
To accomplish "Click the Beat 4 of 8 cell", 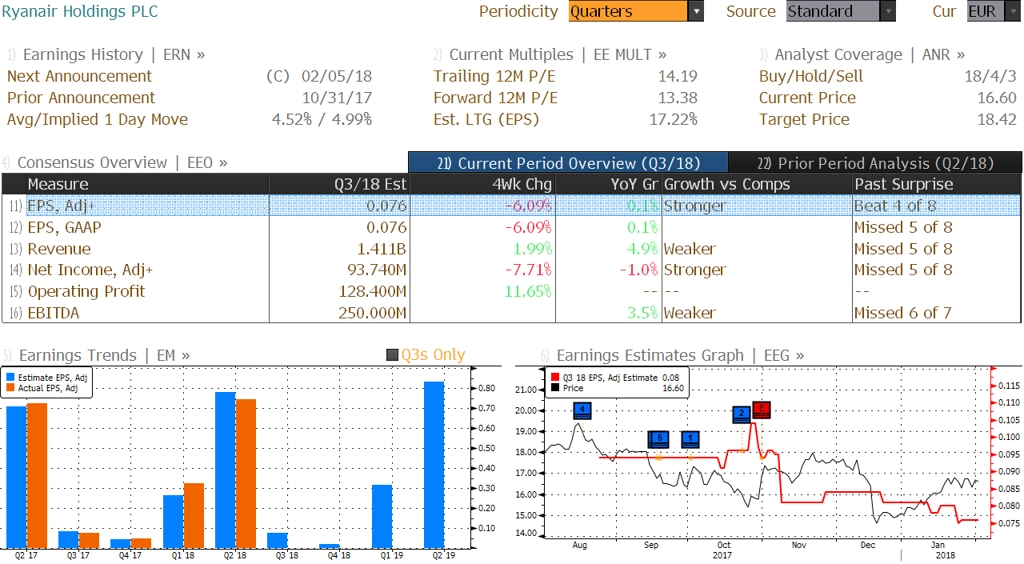I will pyautogui.click(x=895, y=206).
